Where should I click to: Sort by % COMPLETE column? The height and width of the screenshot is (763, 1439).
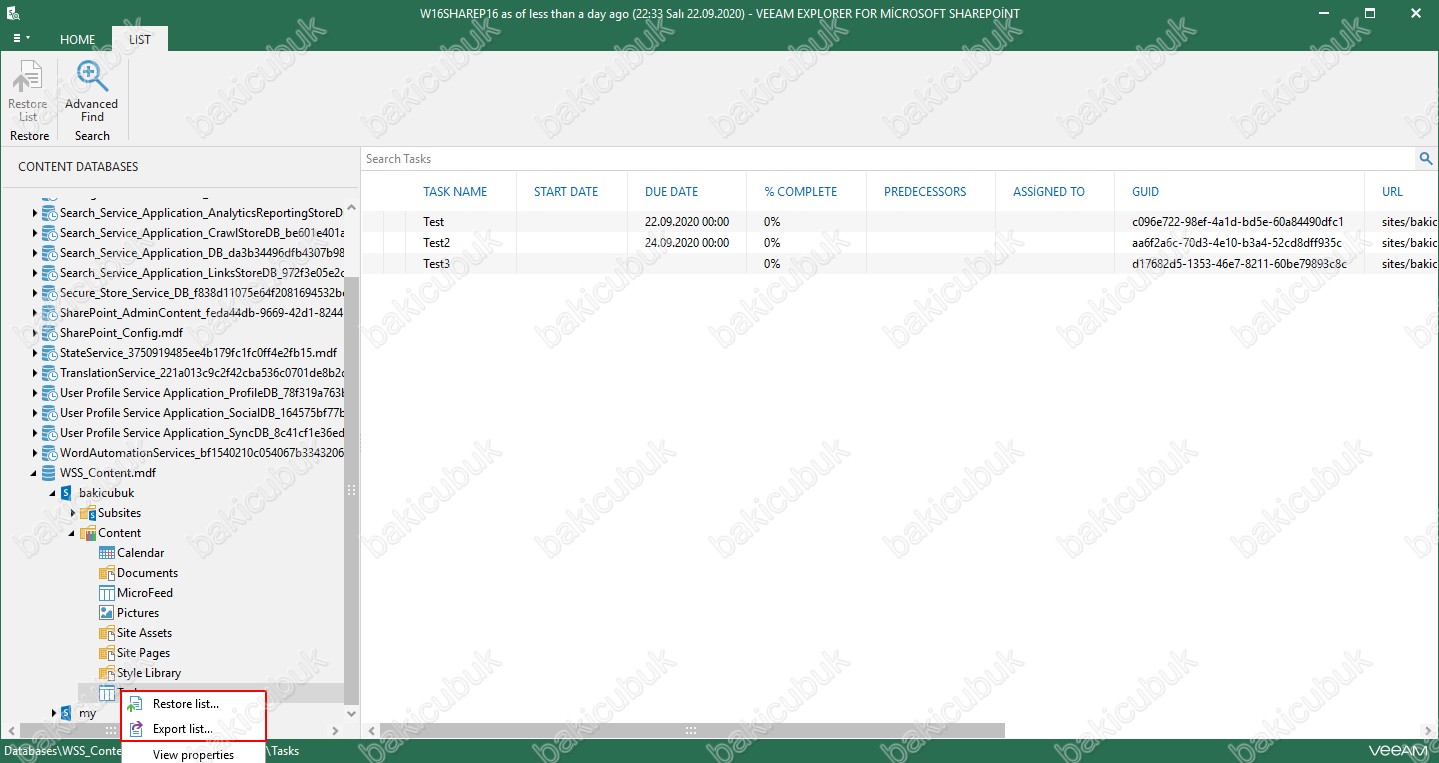tap(801, 191)
